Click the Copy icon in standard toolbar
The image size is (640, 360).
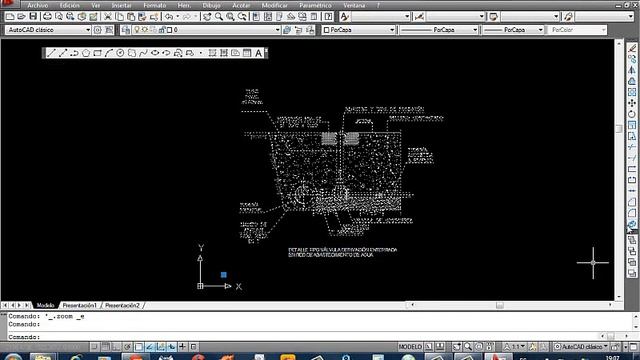[x=120, y=17]
